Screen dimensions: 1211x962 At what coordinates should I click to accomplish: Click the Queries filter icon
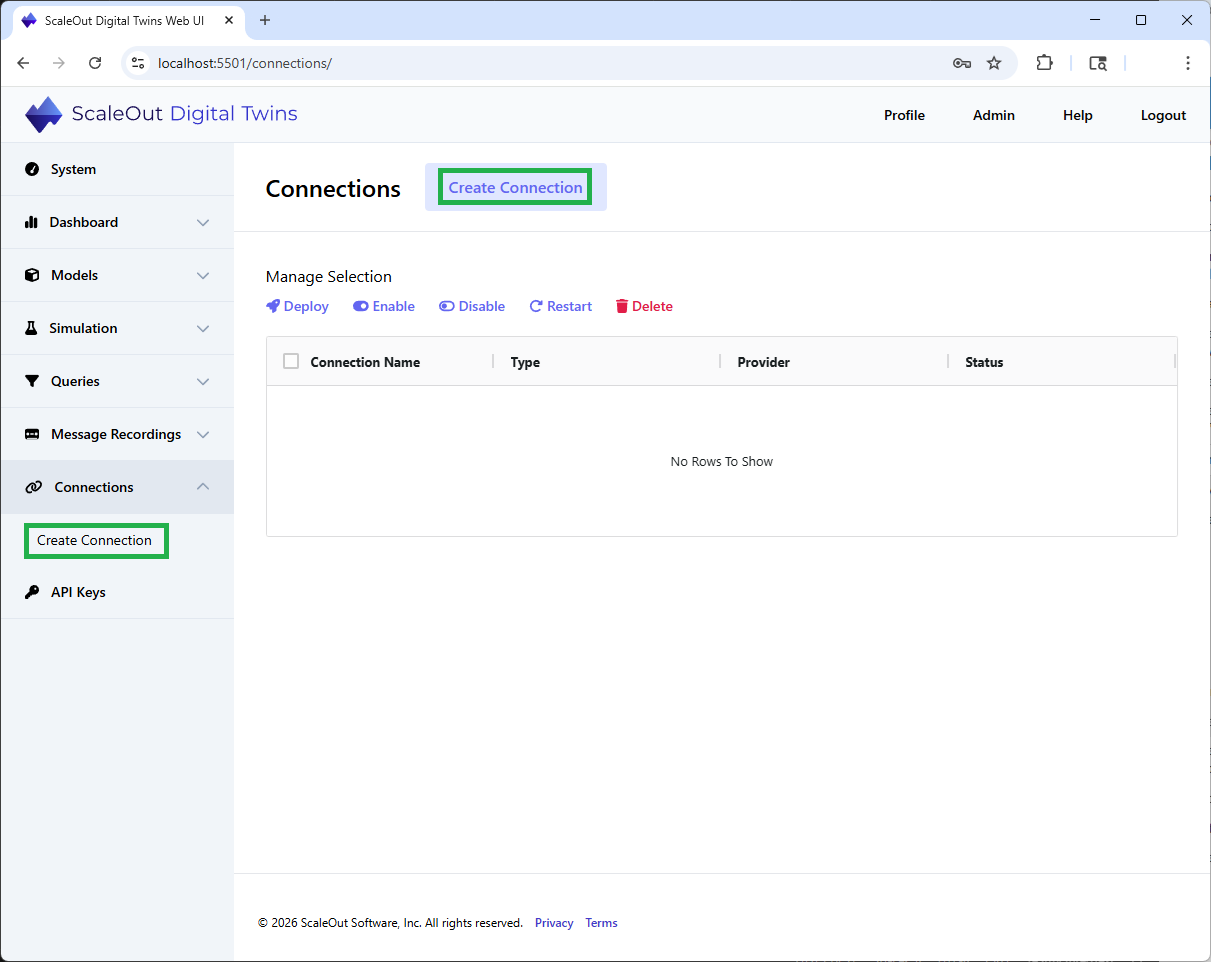click(x=32, y=381)
